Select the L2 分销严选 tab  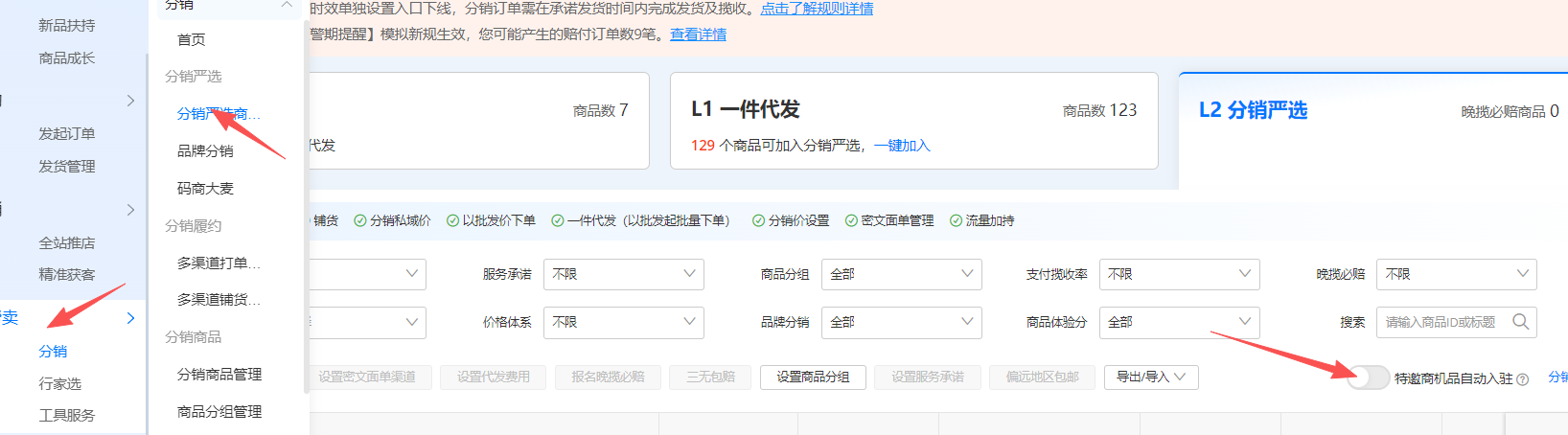[x=1254, y=110]
